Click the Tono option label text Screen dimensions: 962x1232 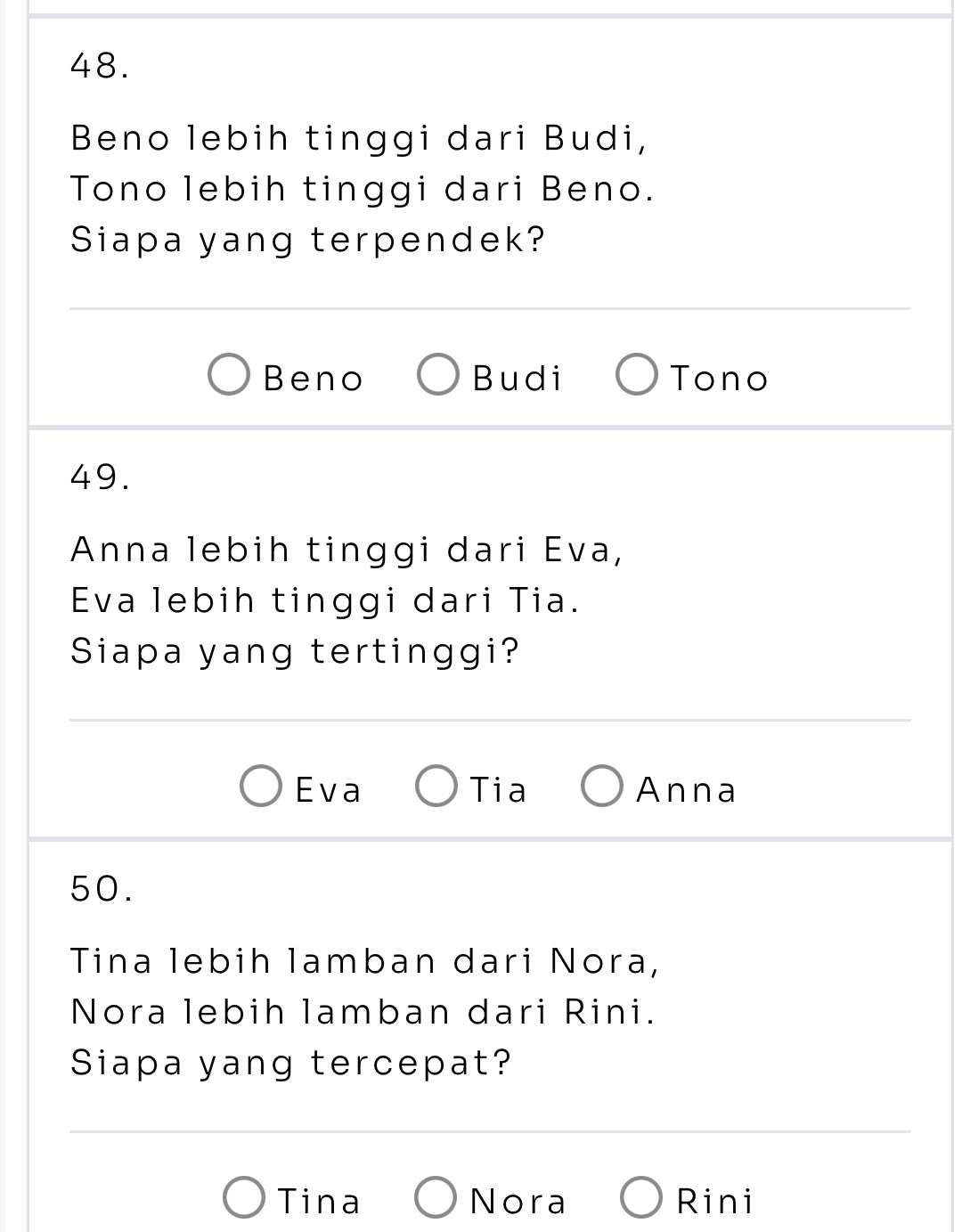718,378
